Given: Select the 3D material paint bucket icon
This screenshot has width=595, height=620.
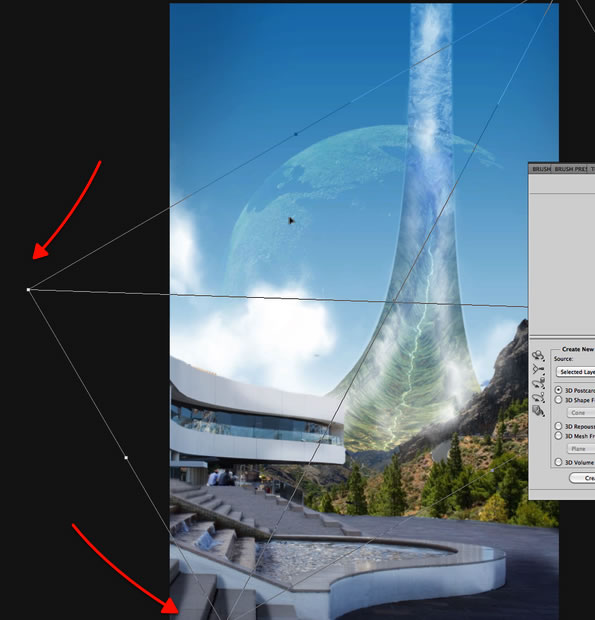Looking at the screenshot, I should (x=538, y=411).
